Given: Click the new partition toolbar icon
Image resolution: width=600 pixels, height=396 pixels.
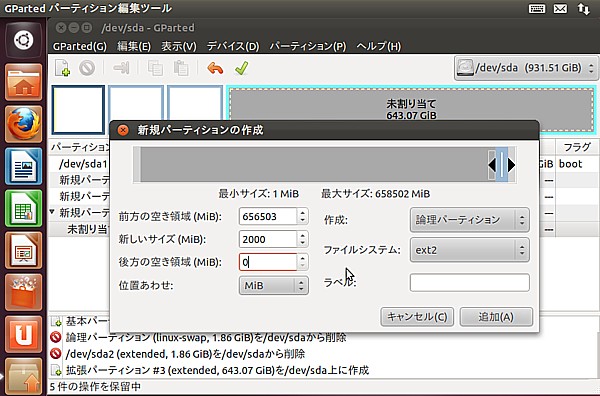Looking at the screenshot, I should point(63,68).
